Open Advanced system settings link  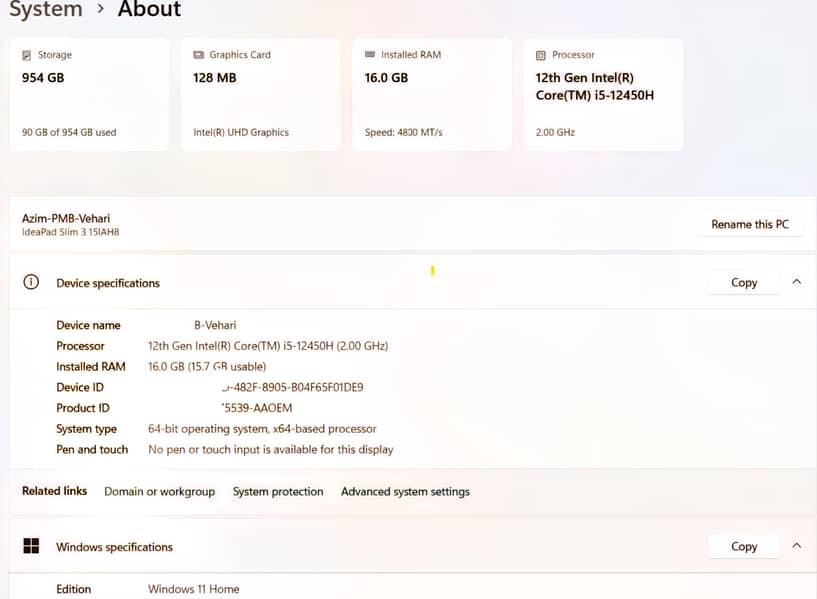coord(405,492)
